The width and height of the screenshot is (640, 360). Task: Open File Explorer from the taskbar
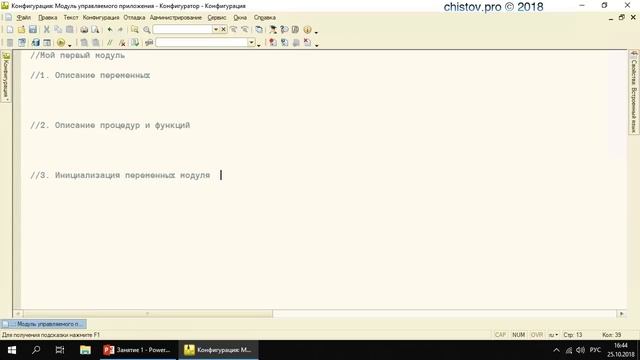tap(85, 350)
